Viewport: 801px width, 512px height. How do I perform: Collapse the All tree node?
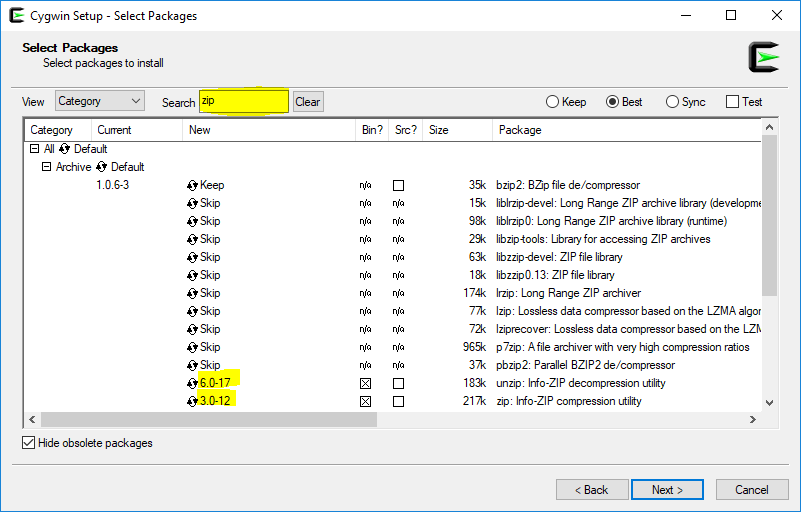coord(34,149)
